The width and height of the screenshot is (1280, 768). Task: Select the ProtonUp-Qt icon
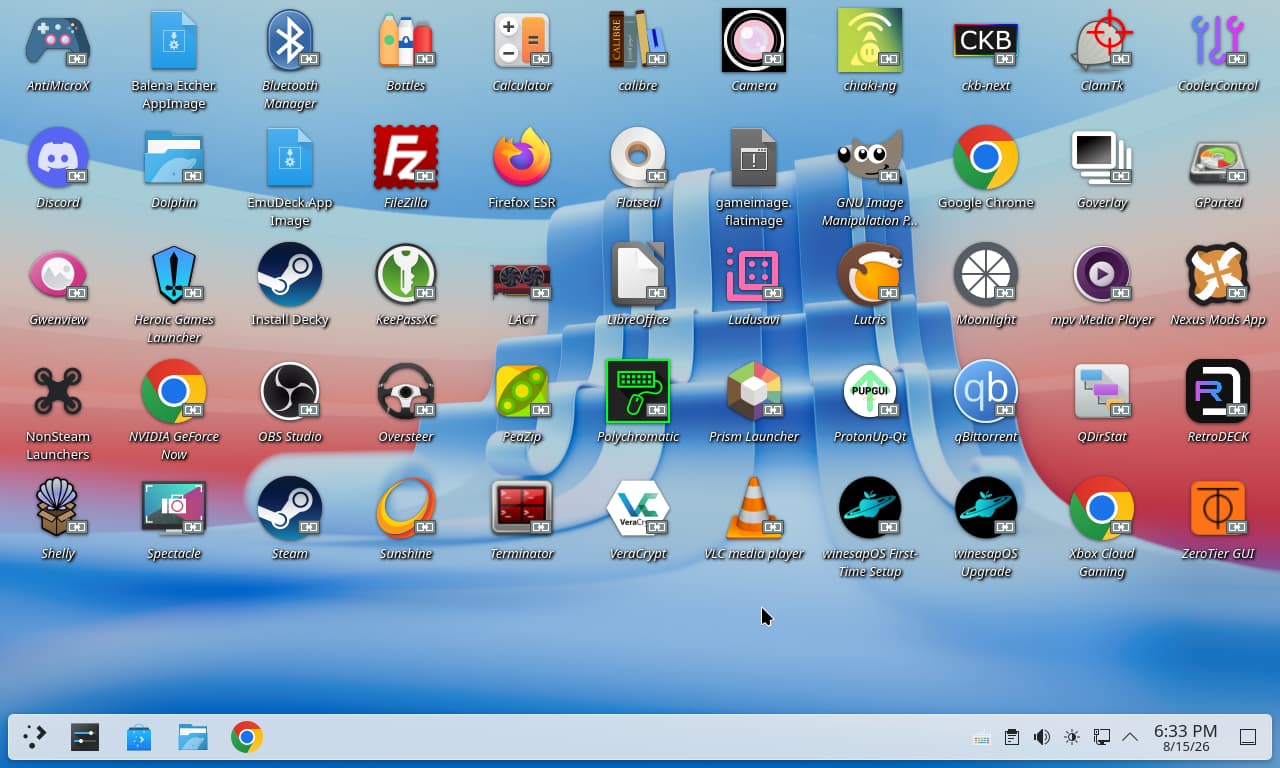pyautogui.click(x=870, y=392)
